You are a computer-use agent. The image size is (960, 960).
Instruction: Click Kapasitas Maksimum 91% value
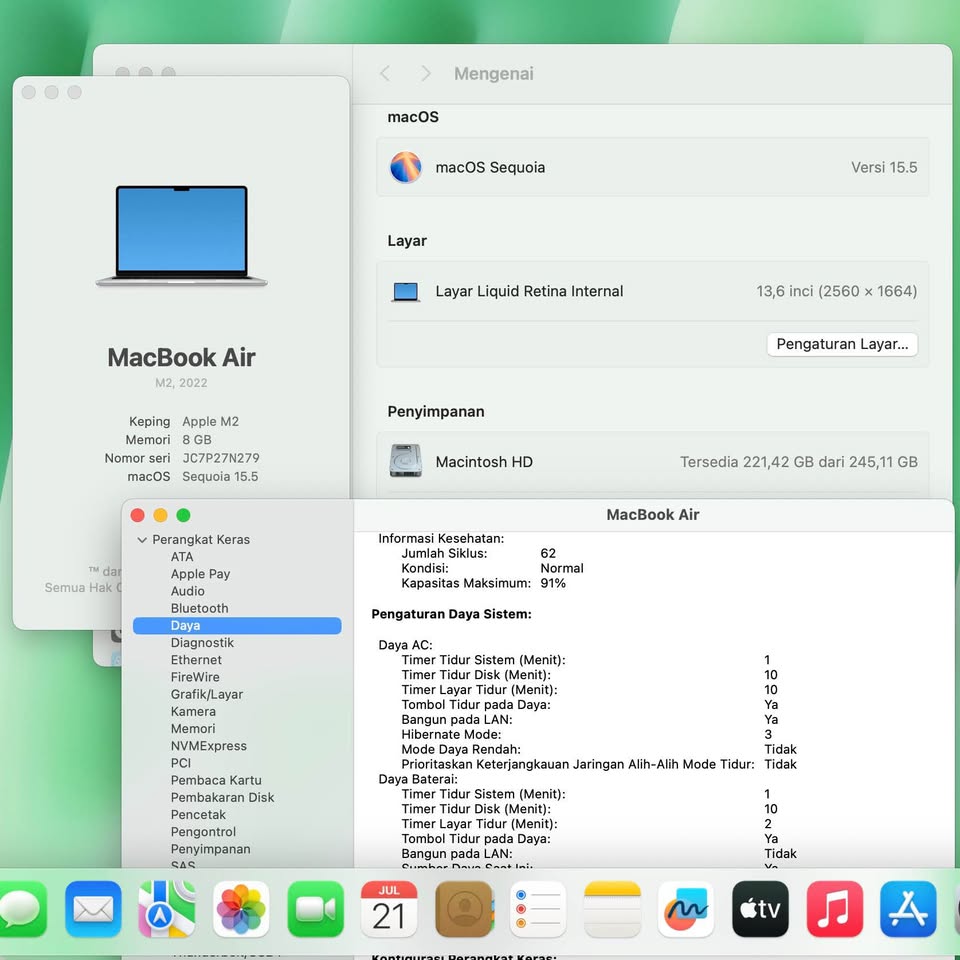pyautogui.click(x=552, y=583)
